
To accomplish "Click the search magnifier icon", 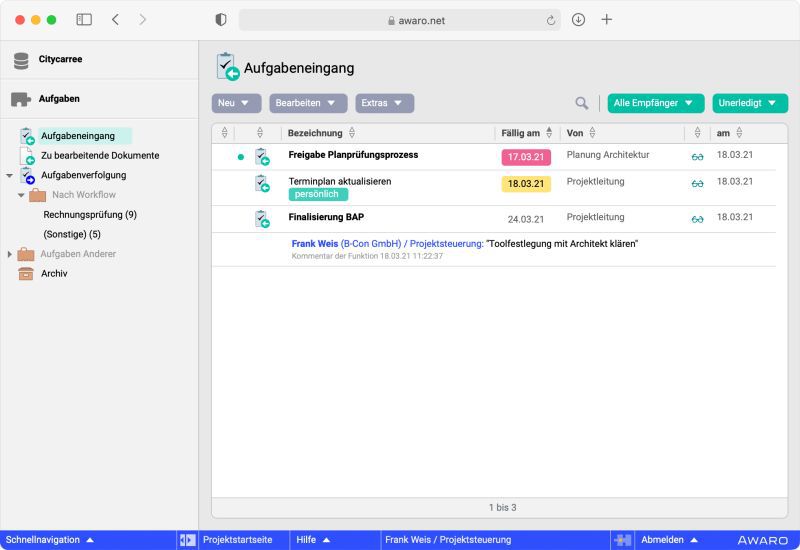I will [x=582, y=103].
